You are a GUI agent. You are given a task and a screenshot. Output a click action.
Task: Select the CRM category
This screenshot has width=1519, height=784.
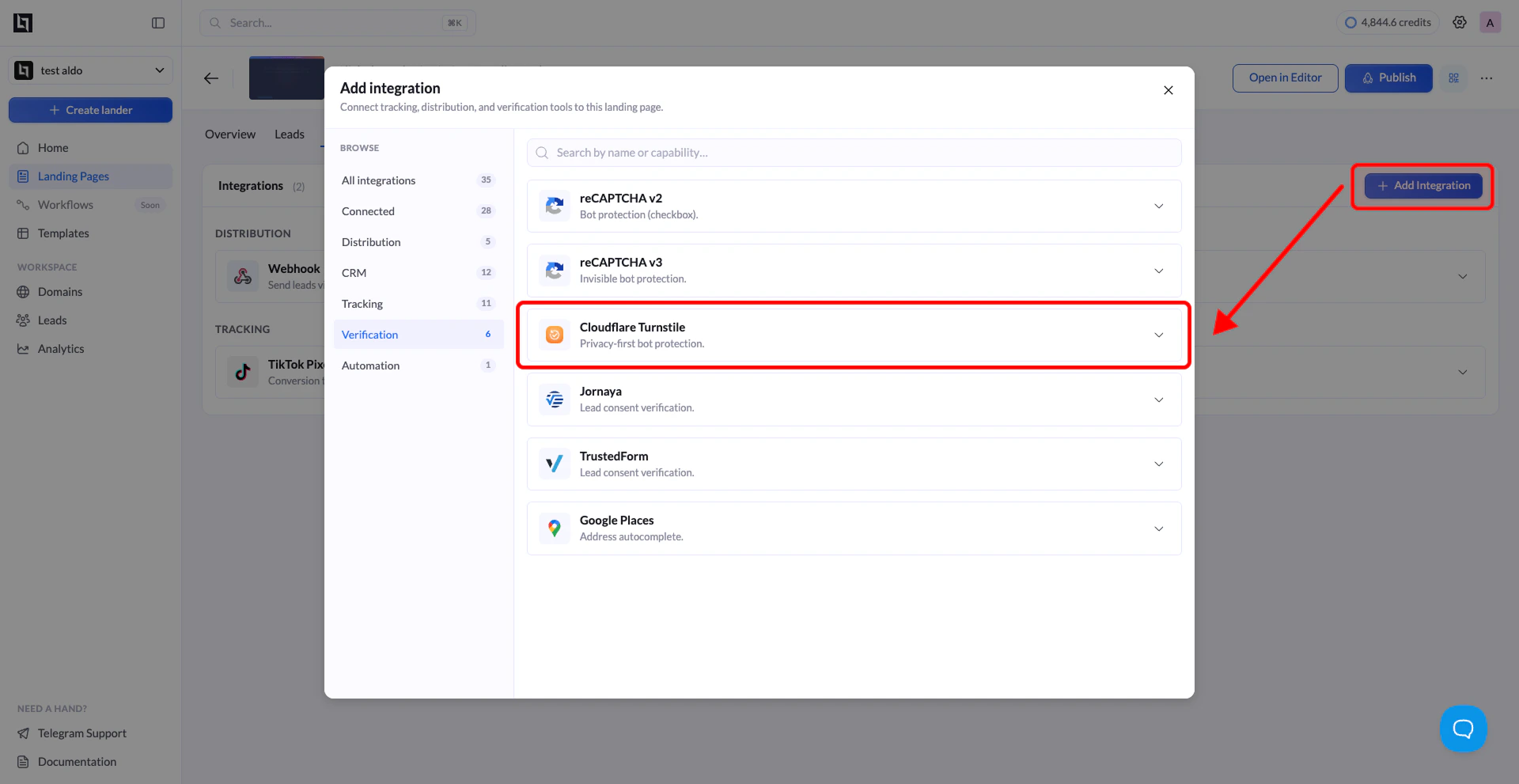click(419, 273)
